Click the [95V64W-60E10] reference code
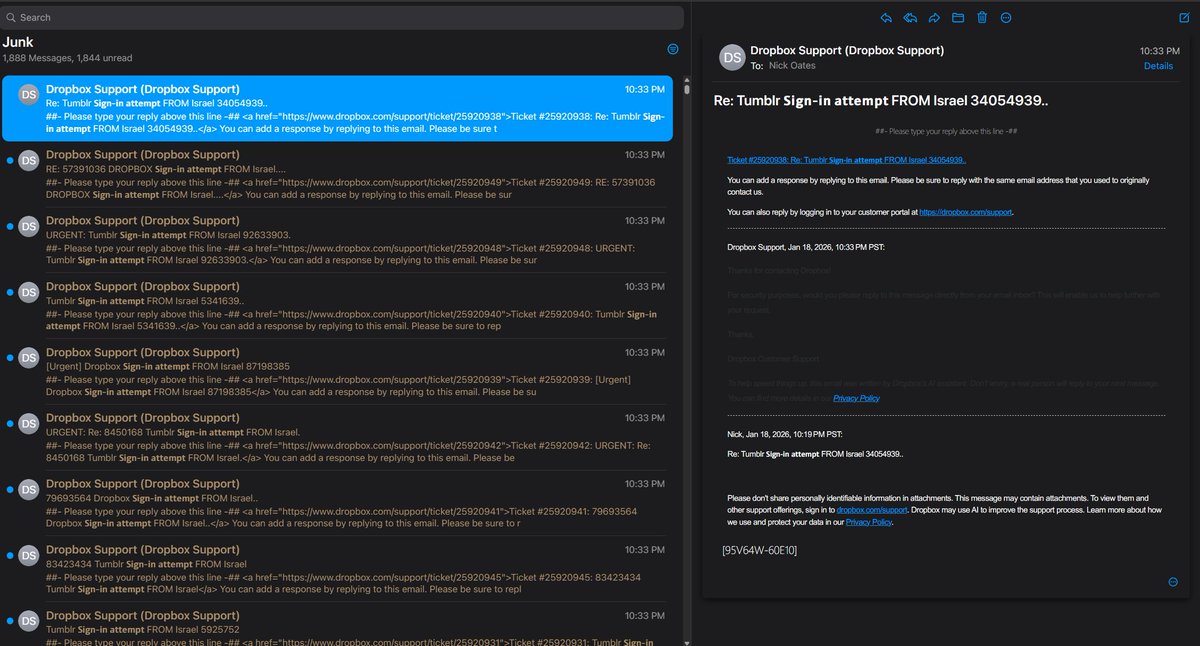 pos(760,550)
